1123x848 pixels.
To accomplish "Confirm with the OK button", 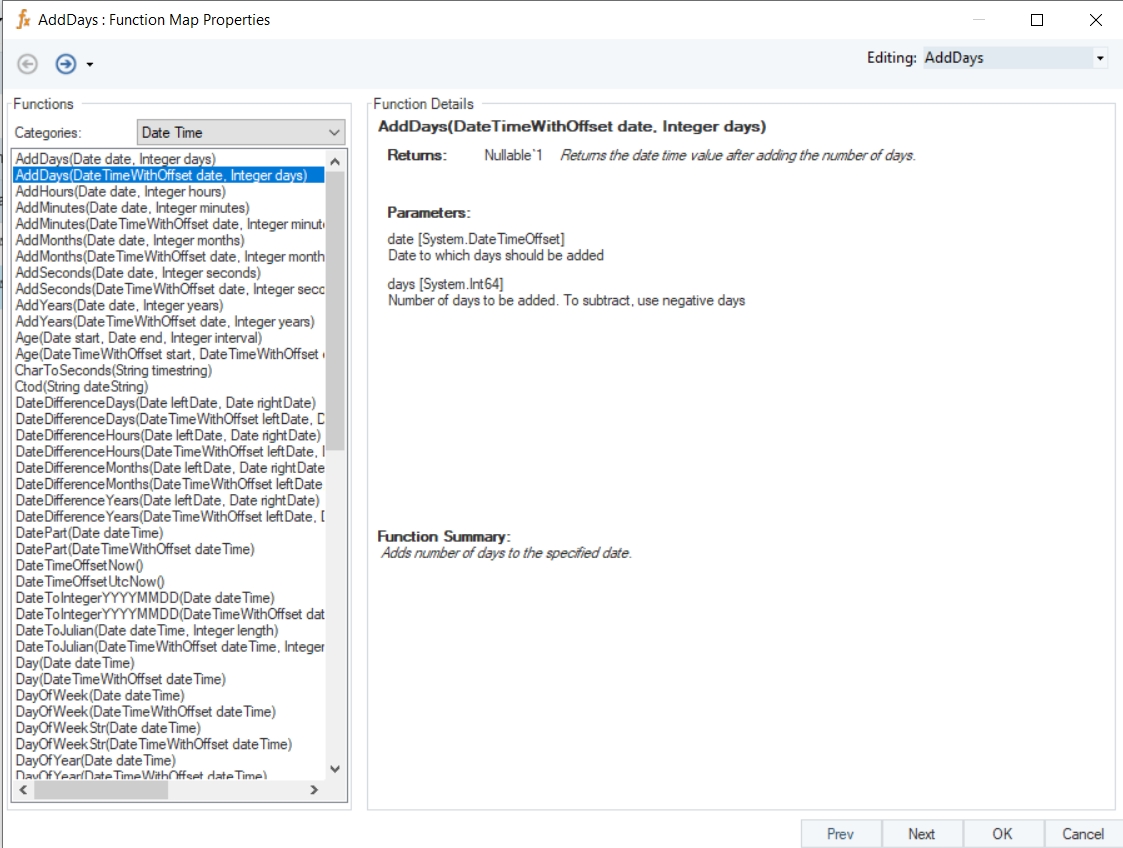I will pyautogui.click(x=1002, y=834).
